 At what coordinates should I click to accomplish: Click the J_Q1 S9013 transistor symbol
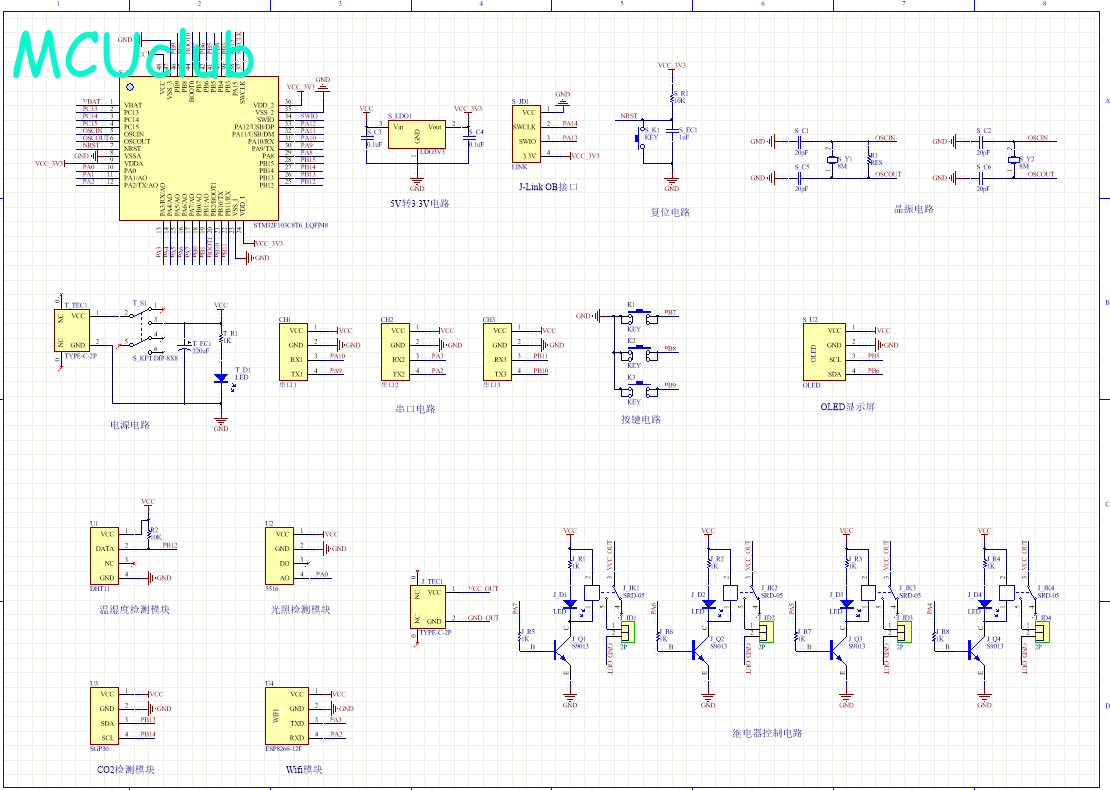(x=565, y=648)
